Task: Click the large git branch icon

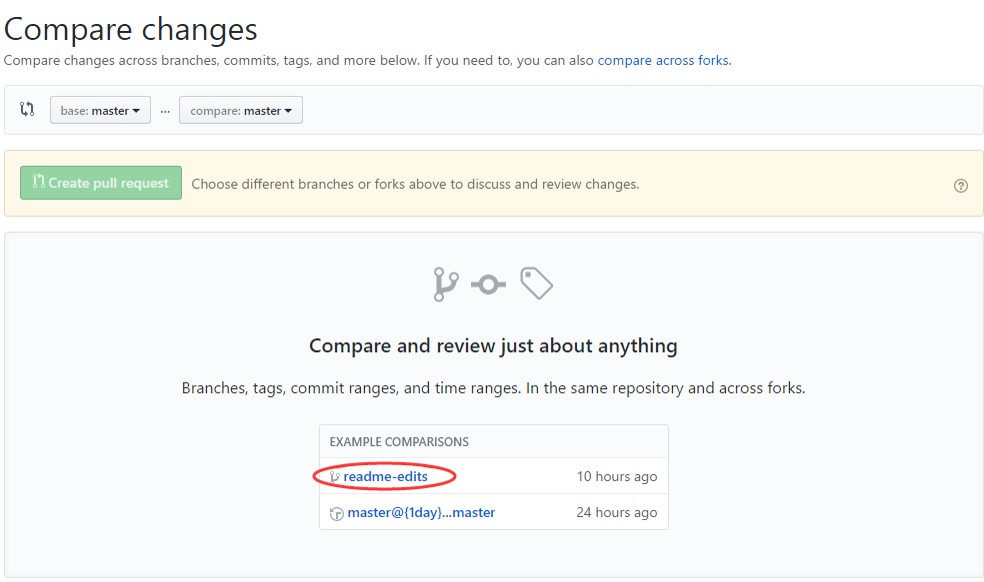Action: [x=445, y=285]
